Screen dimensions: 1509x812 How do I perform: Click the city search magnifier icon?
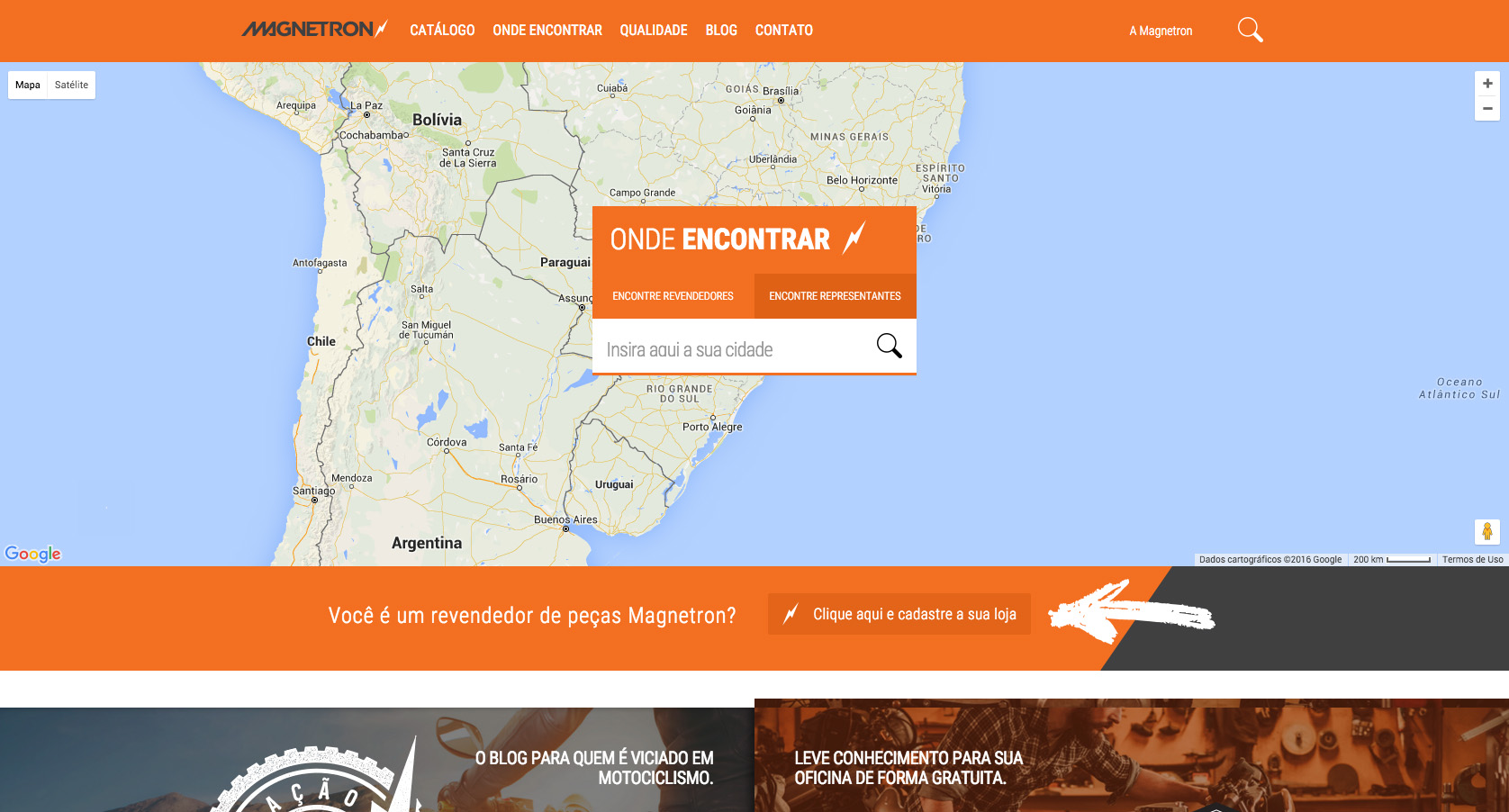[889, 346]
